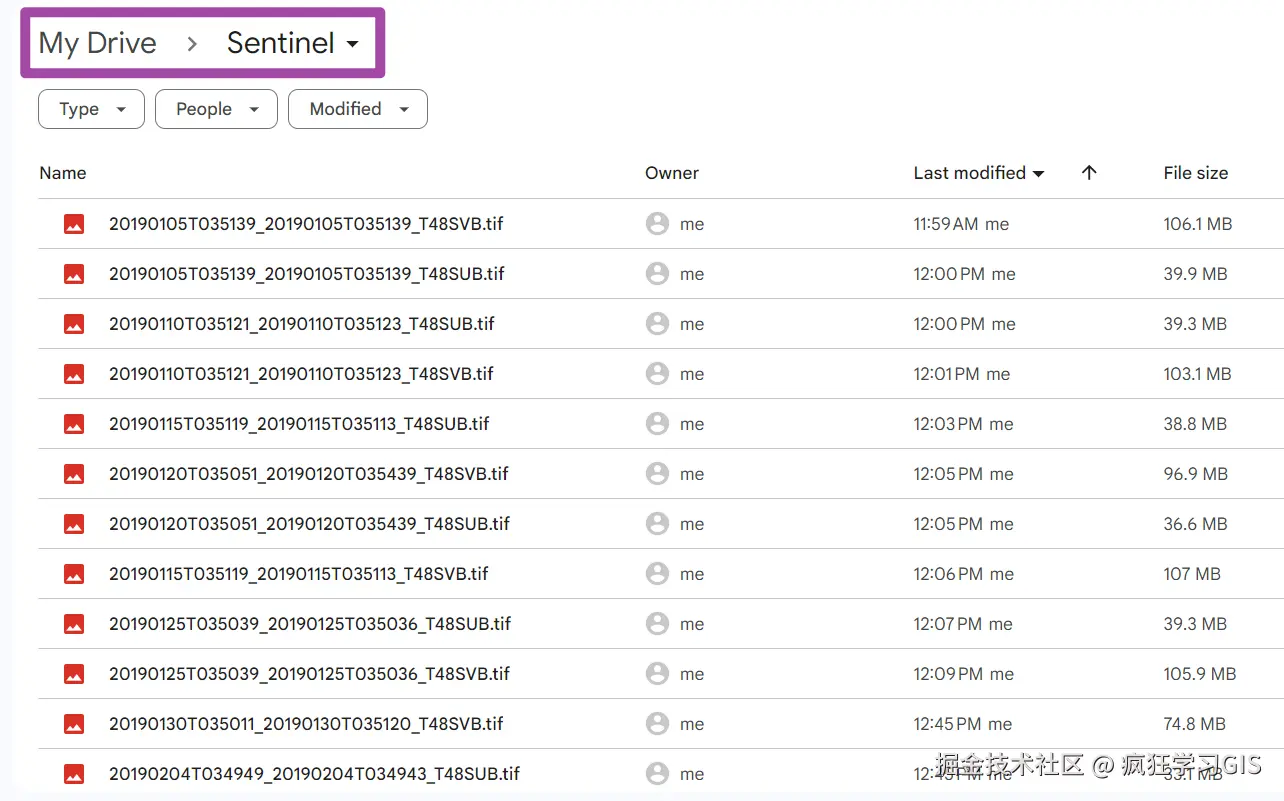Click image icon of 20190115T035119 T48SUB file

click(x=74, y=424)
